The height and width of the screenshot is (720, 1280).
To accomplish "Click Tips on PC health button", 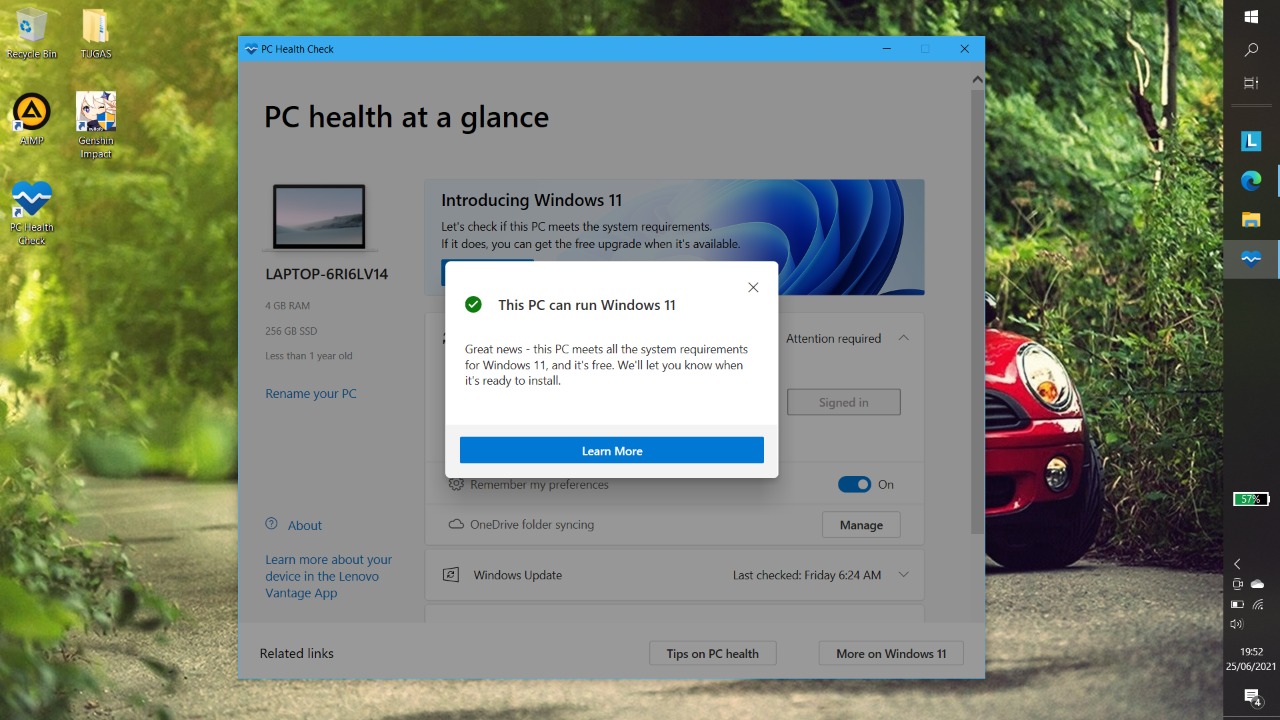I will coord(713,653).
